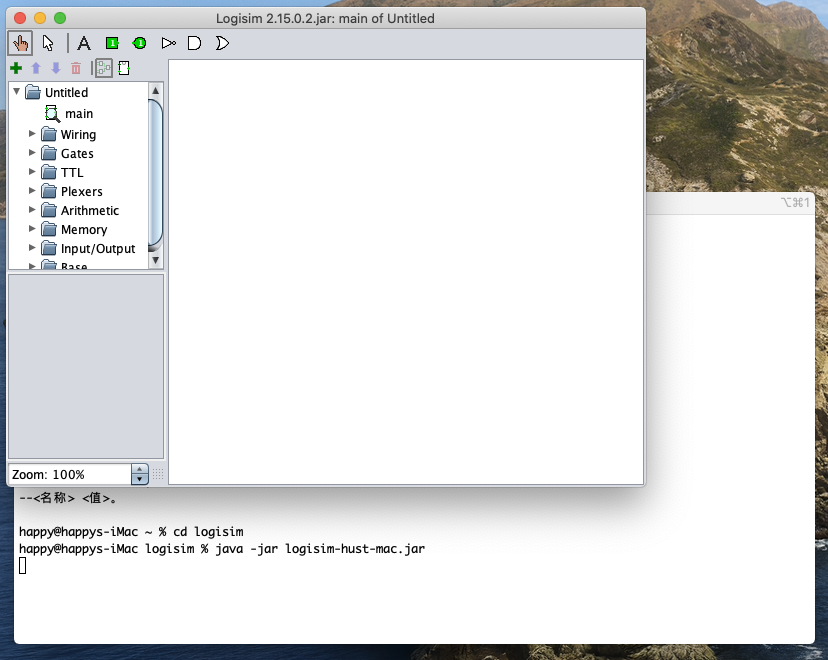Move circuit down with blue down arrow

point(55,68)
